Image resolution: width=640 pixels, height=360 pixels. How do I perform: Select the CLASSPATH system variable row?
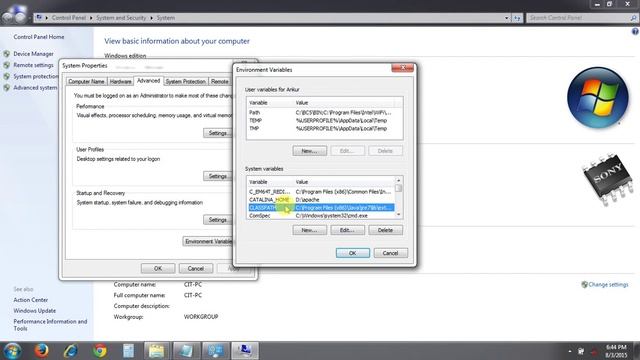[321, 208]
